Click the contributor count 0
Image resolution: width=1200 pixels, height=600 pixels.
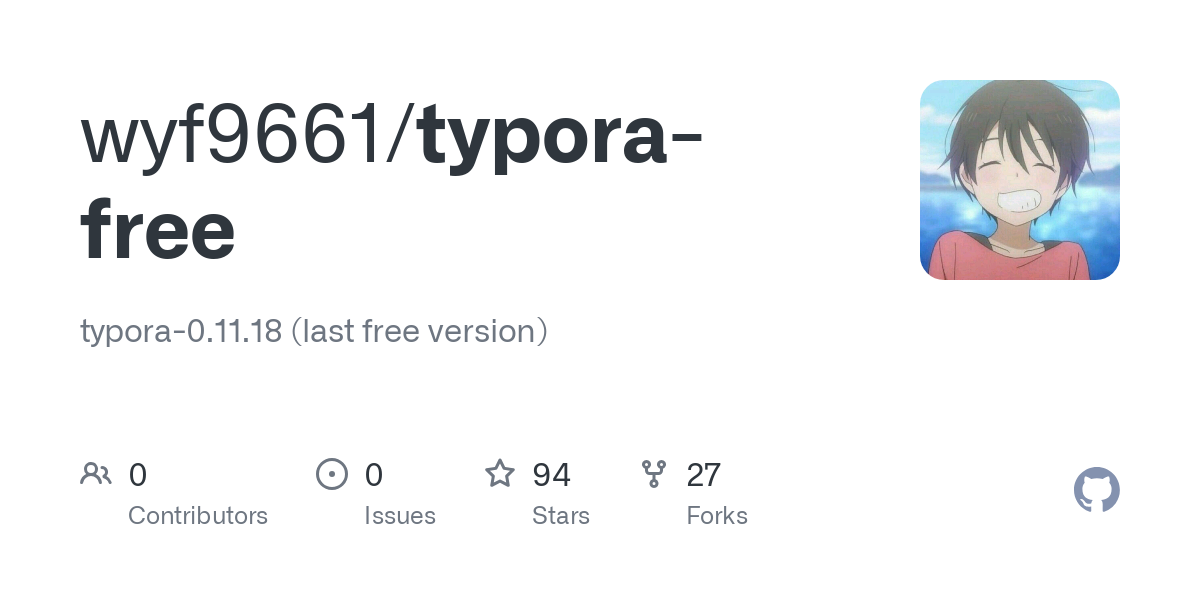coord(138,475)
